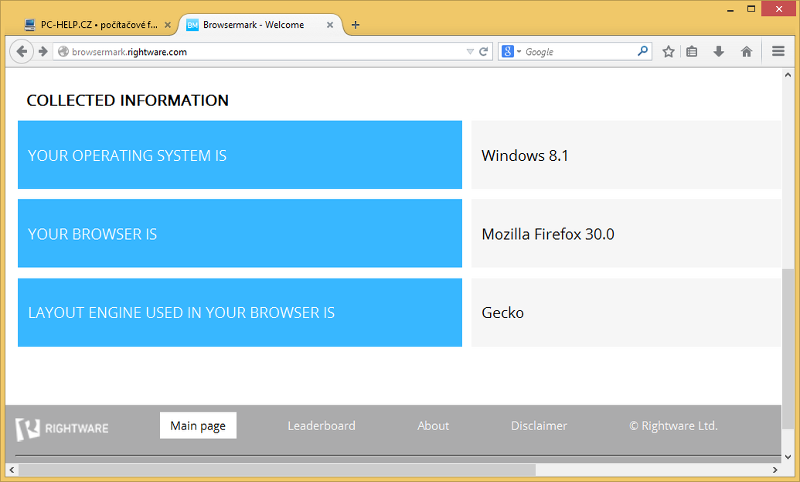
Task: Open the Downloads arrow icon
Action: point(718,51)
